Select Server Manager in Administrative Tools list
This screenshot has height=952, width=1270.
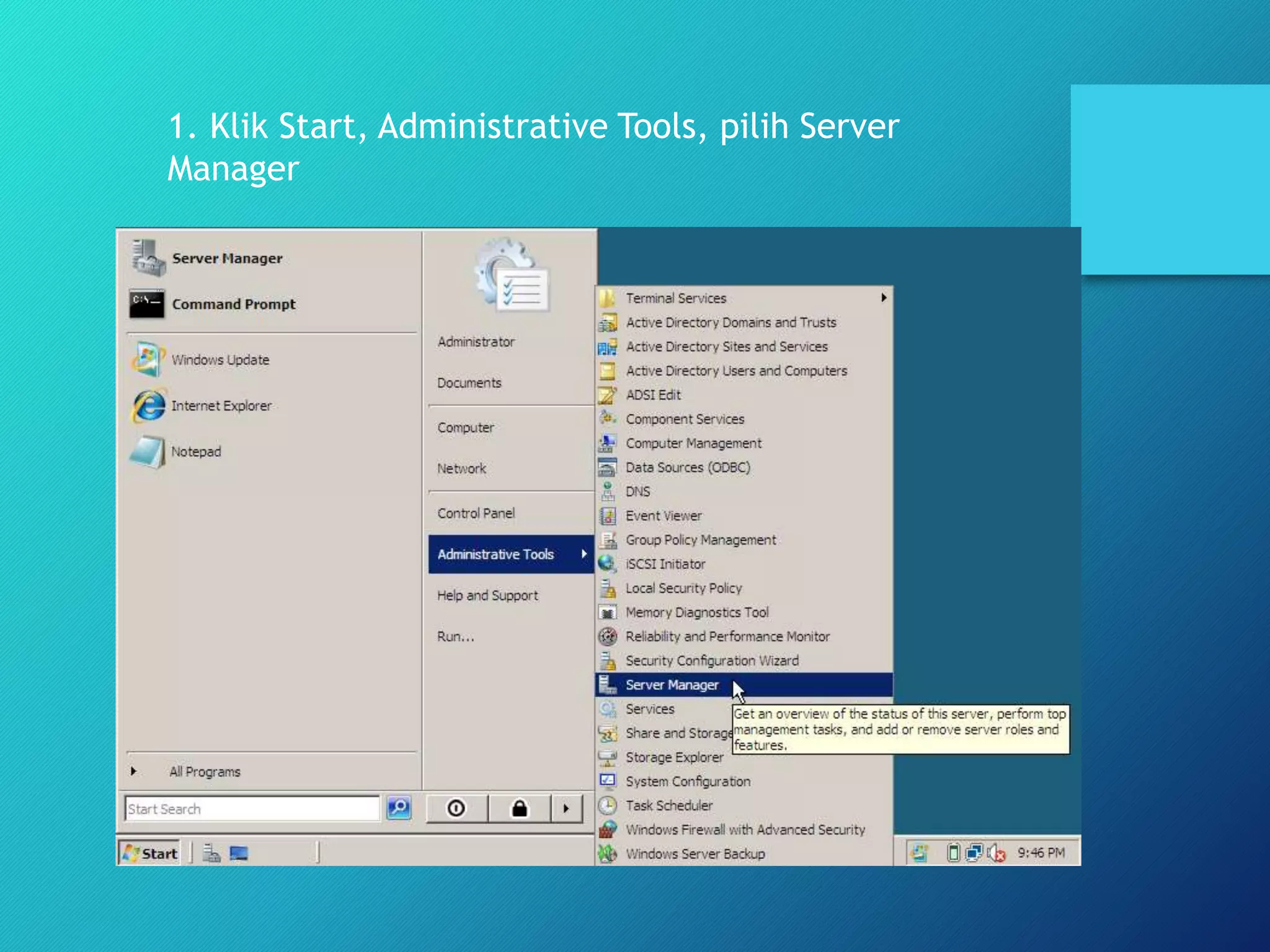pyautogui.click(x=744, y=685)
